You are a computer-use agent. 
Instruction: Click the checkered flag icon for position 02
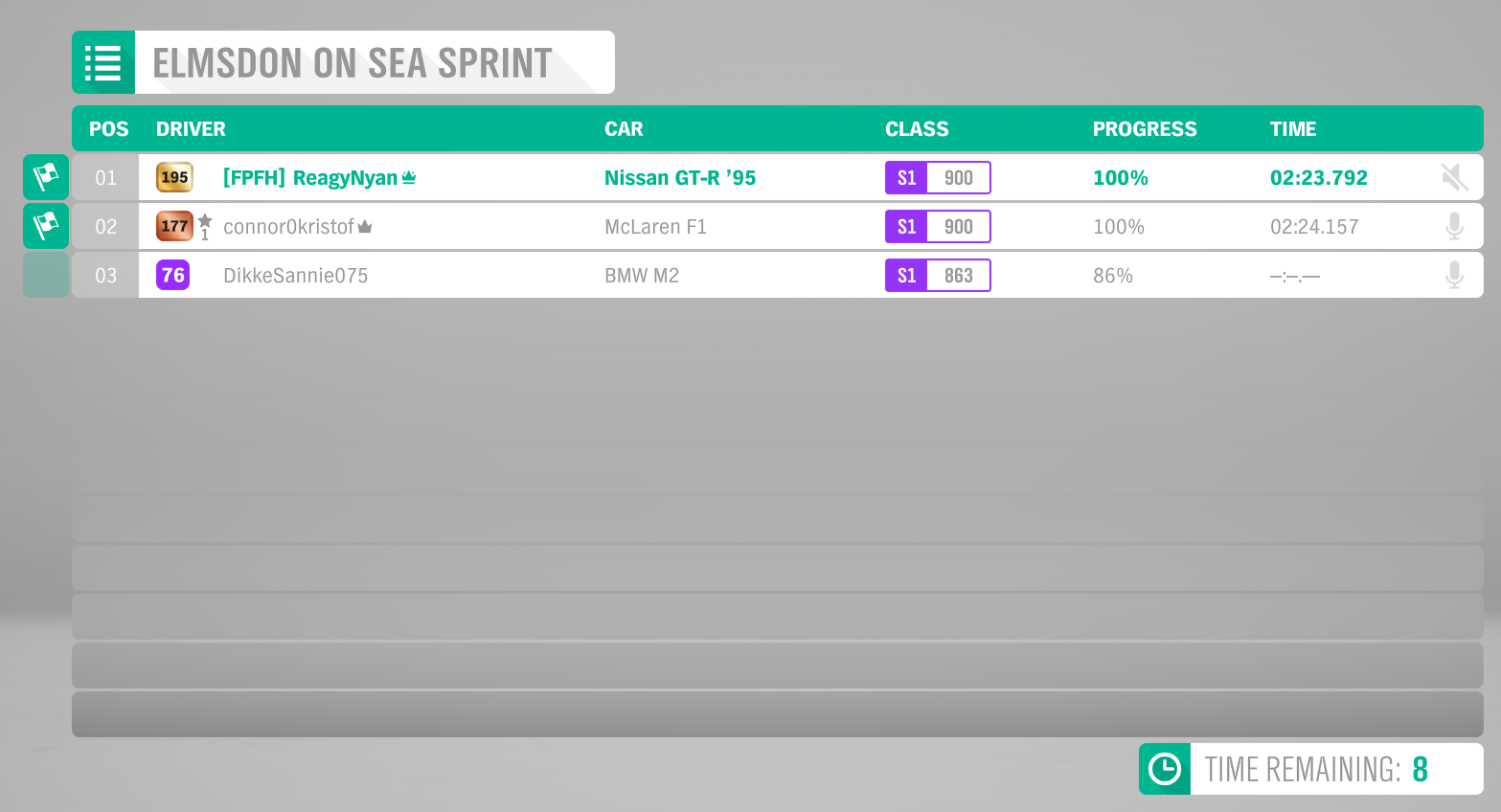(46, 226)
